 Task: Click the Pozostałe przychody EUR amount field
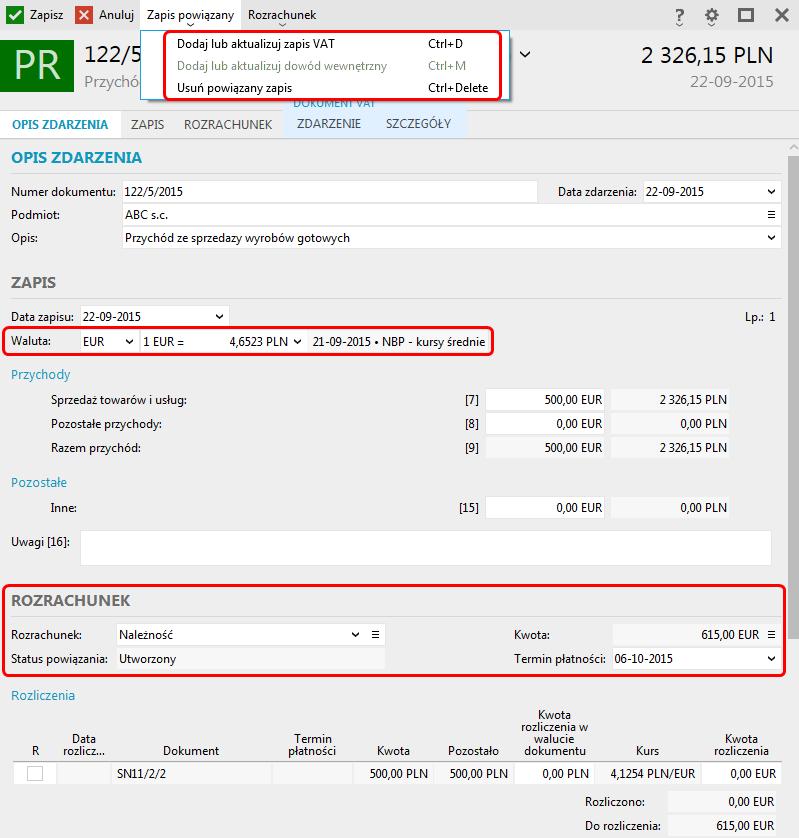coord(545,424)
